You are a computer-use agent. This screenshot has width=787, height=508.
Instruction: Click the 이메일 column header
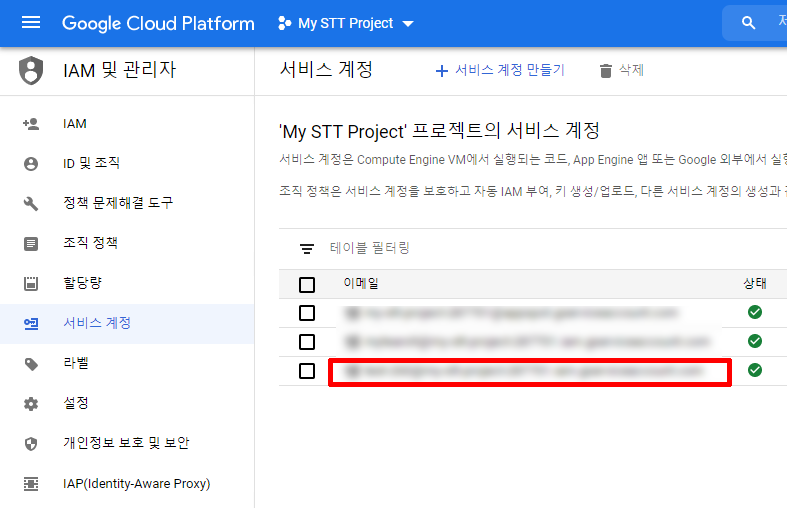(x=361, y=283)
